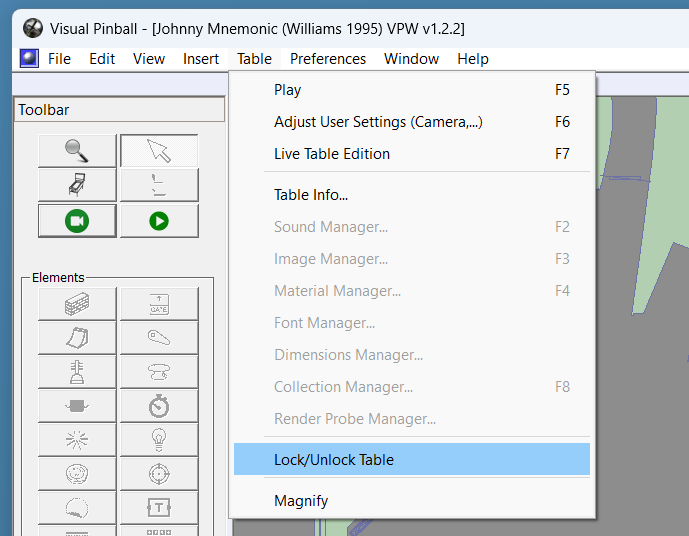The width and height of the screenshot is (689, 536).
Task: Select the Magnify glass tool icon
Action: pyautogui.click(x=77, y=151)
